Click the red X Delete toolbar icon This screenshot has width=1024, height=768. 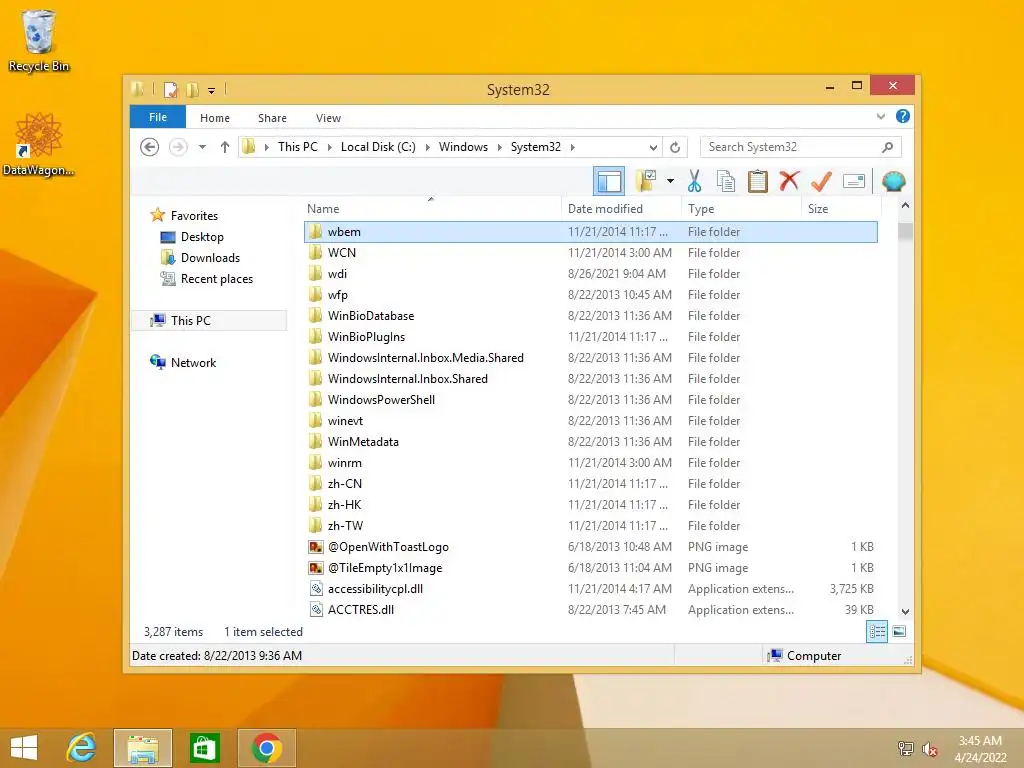pyautogui.click(x=789, y=181)
